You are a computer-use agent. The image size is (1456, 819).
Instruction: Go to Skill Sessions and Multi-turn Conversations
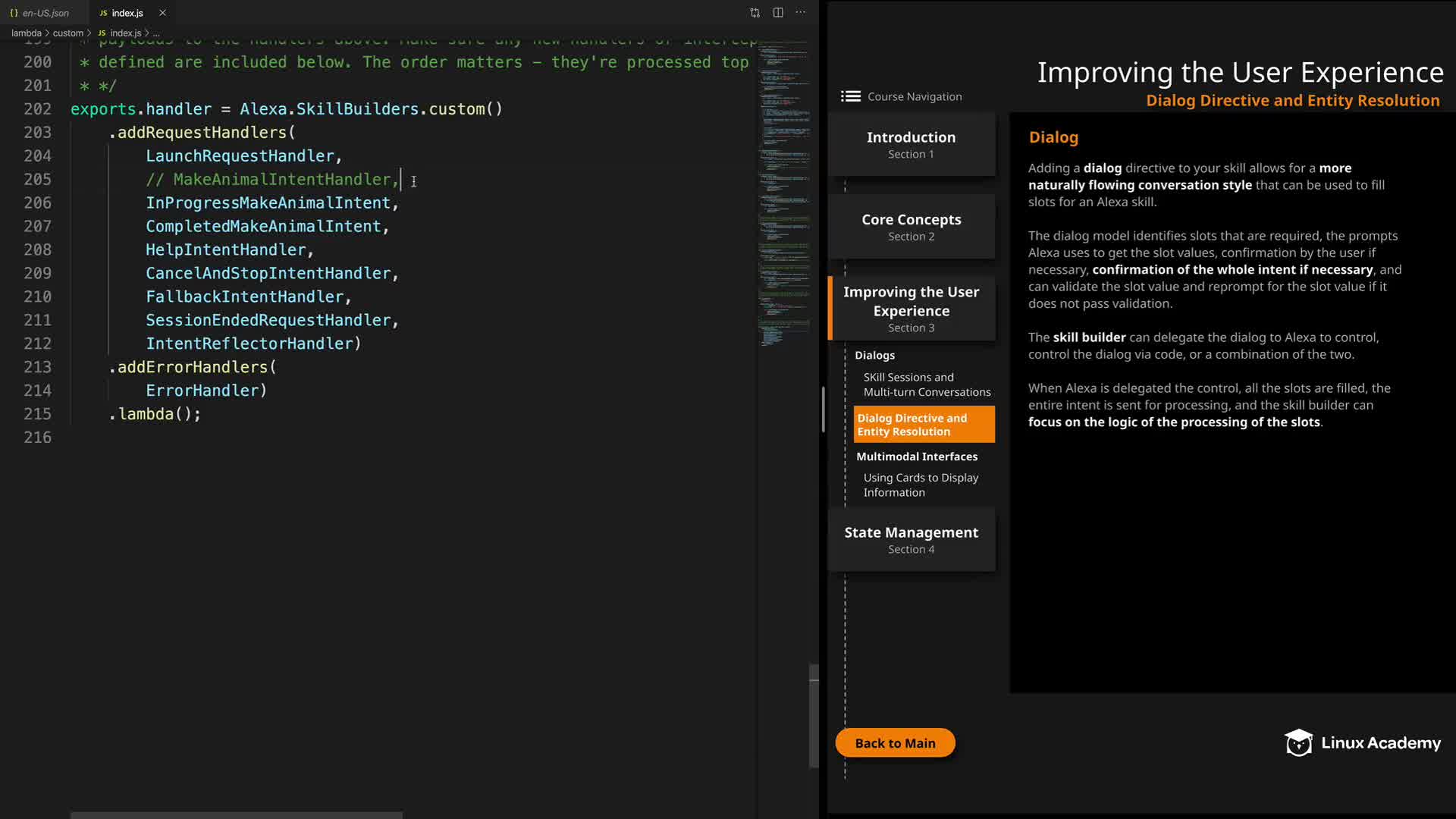(x=926, y=384)
